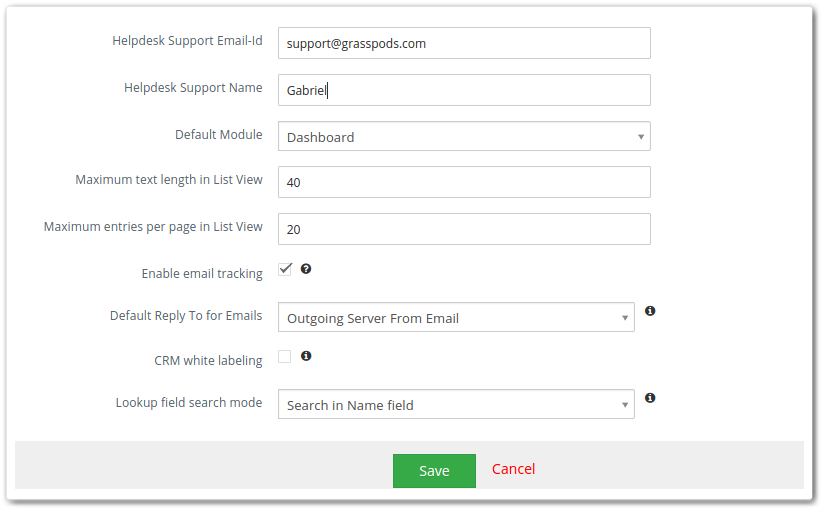
Task: Focus the Helpdesk Support Email-Id field
Action: pos(464,43)
